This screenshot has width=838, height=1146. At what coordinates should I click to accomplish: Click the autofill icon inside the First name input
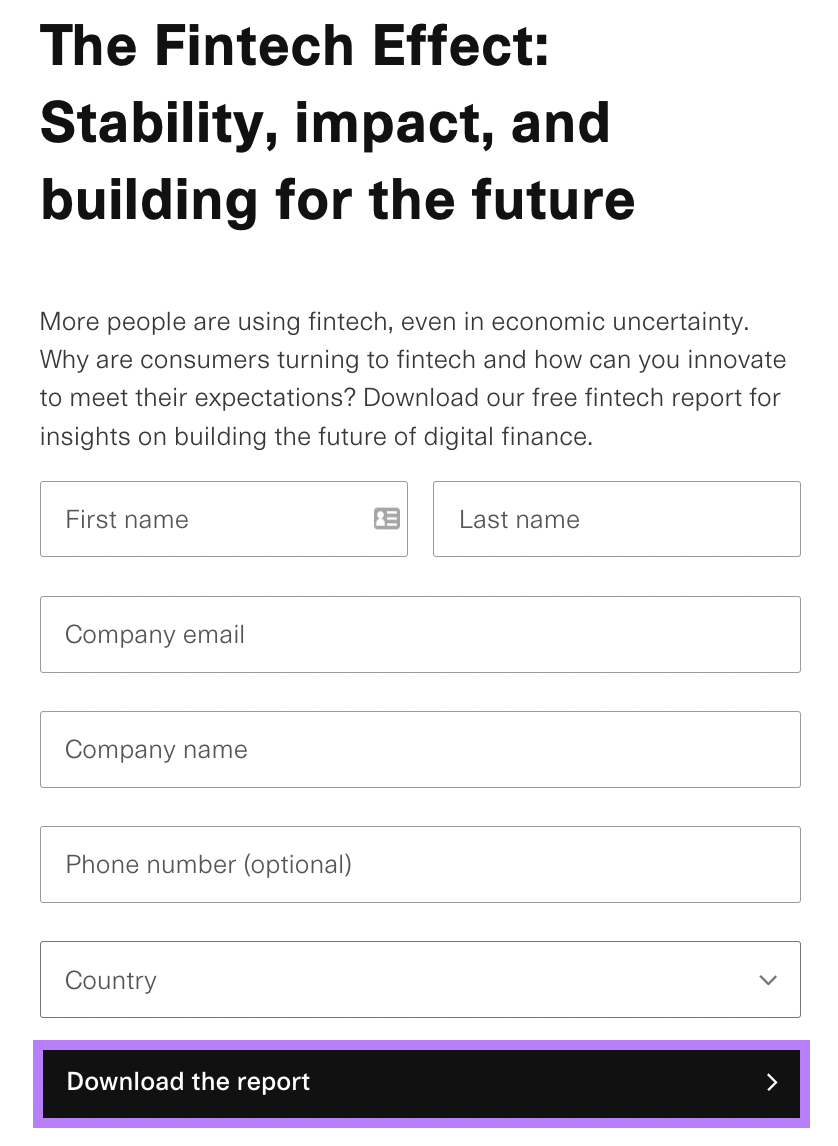(x=387, y=519)
